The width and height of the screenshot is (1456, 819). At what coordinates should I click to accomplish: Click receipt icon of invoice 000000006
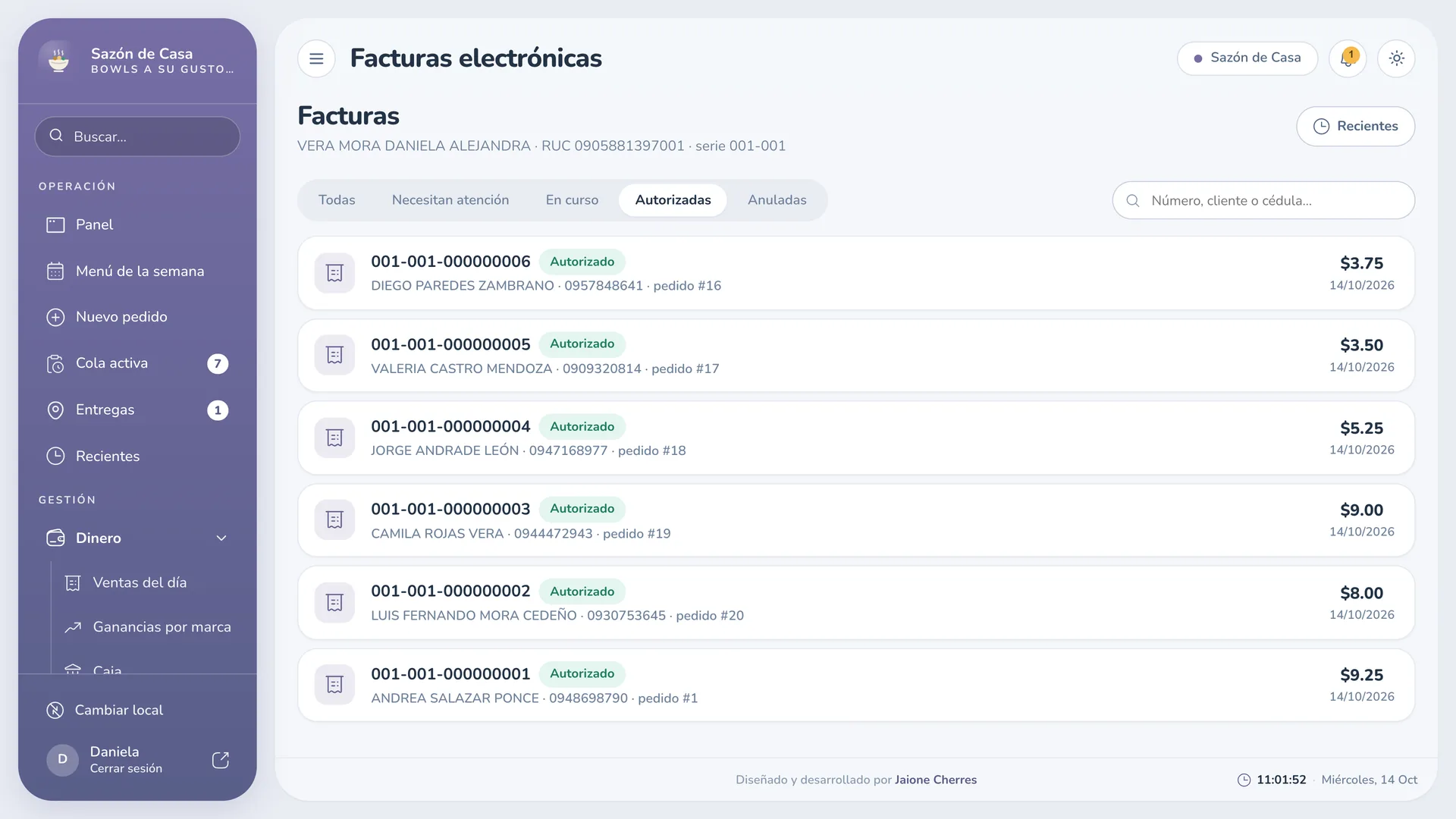[x=334, y=273]
